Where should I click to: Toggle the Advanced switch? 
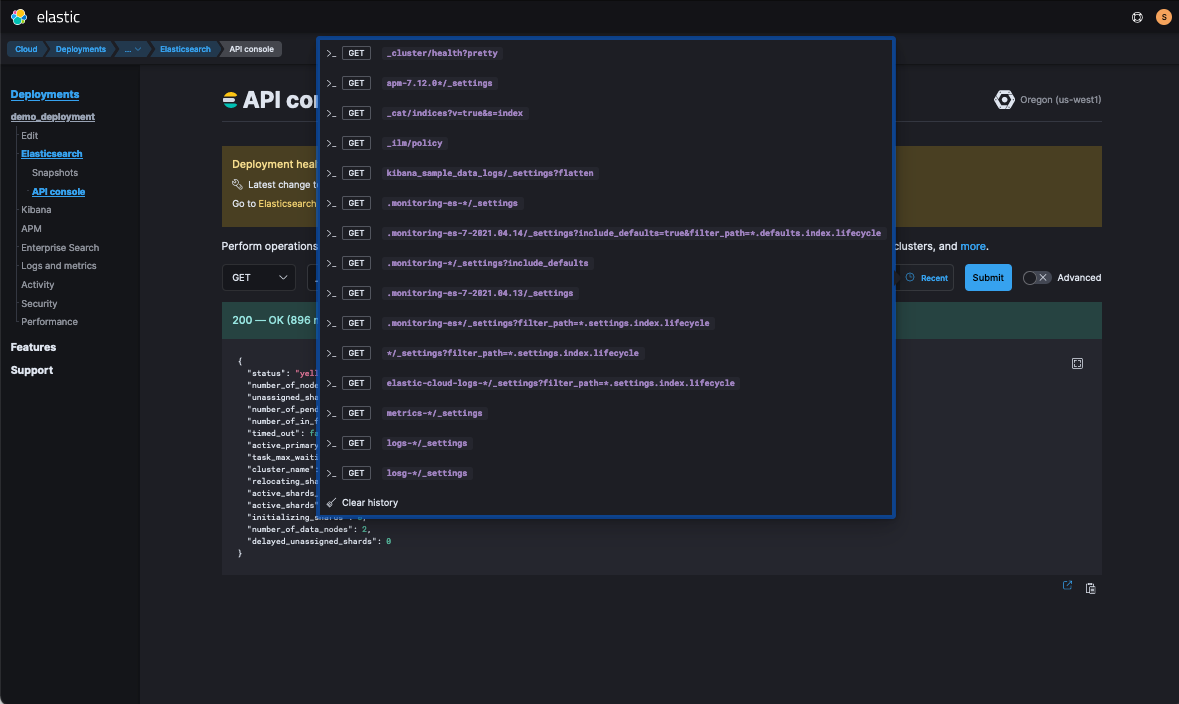(1037, 278)
